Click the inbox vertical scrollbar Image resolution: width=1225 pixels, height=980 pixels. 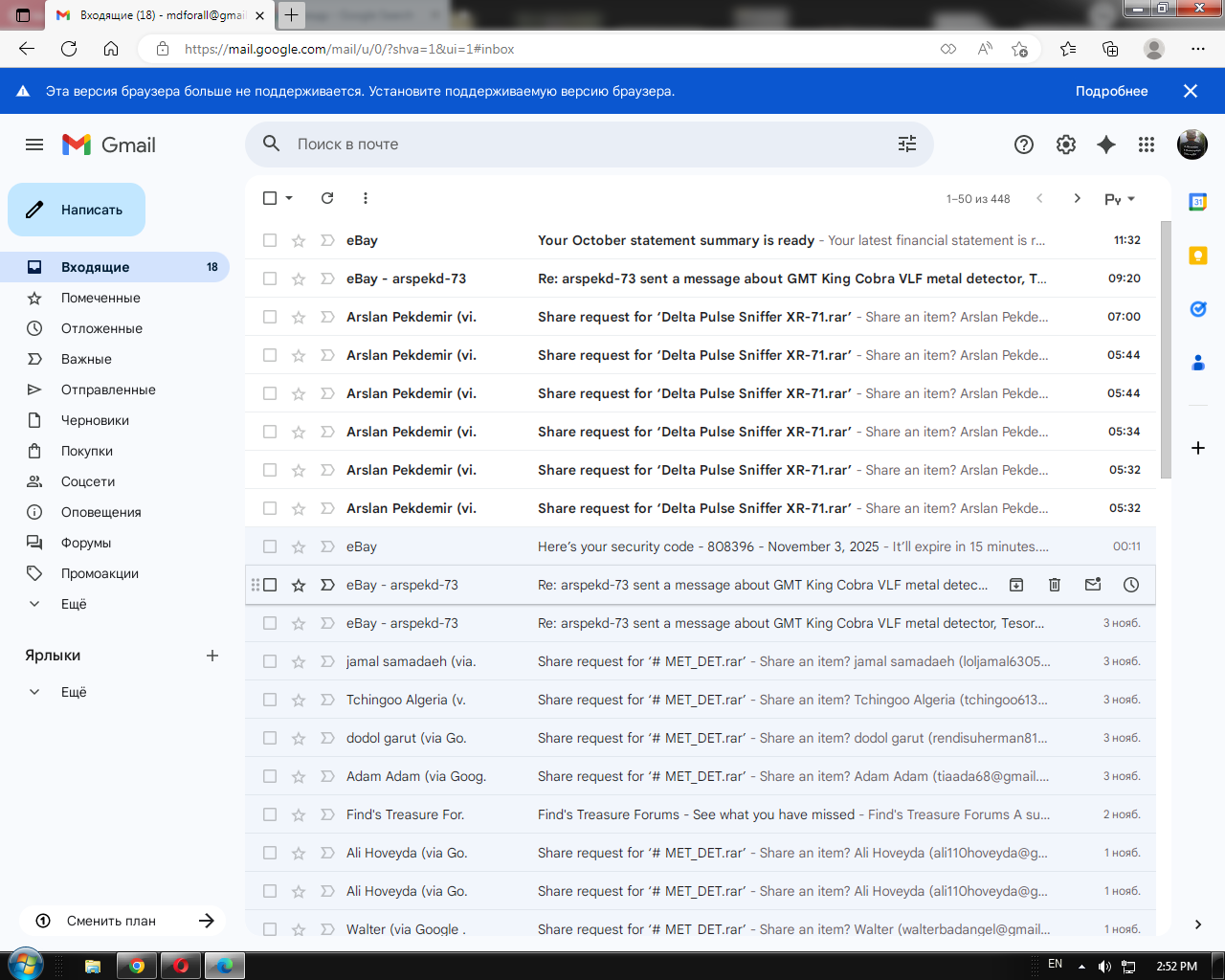[1166, 349]
